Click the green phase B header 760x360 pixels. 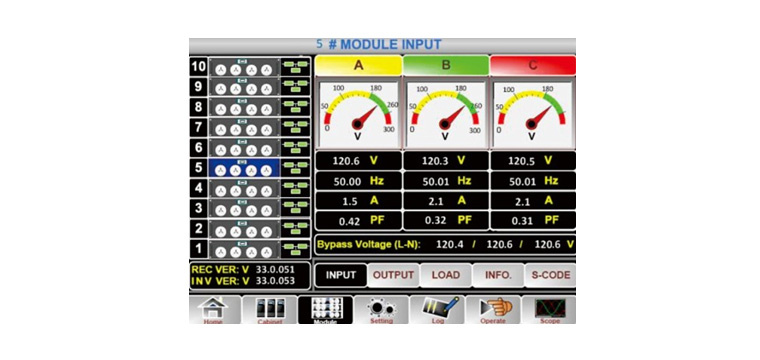click(446, 65)
